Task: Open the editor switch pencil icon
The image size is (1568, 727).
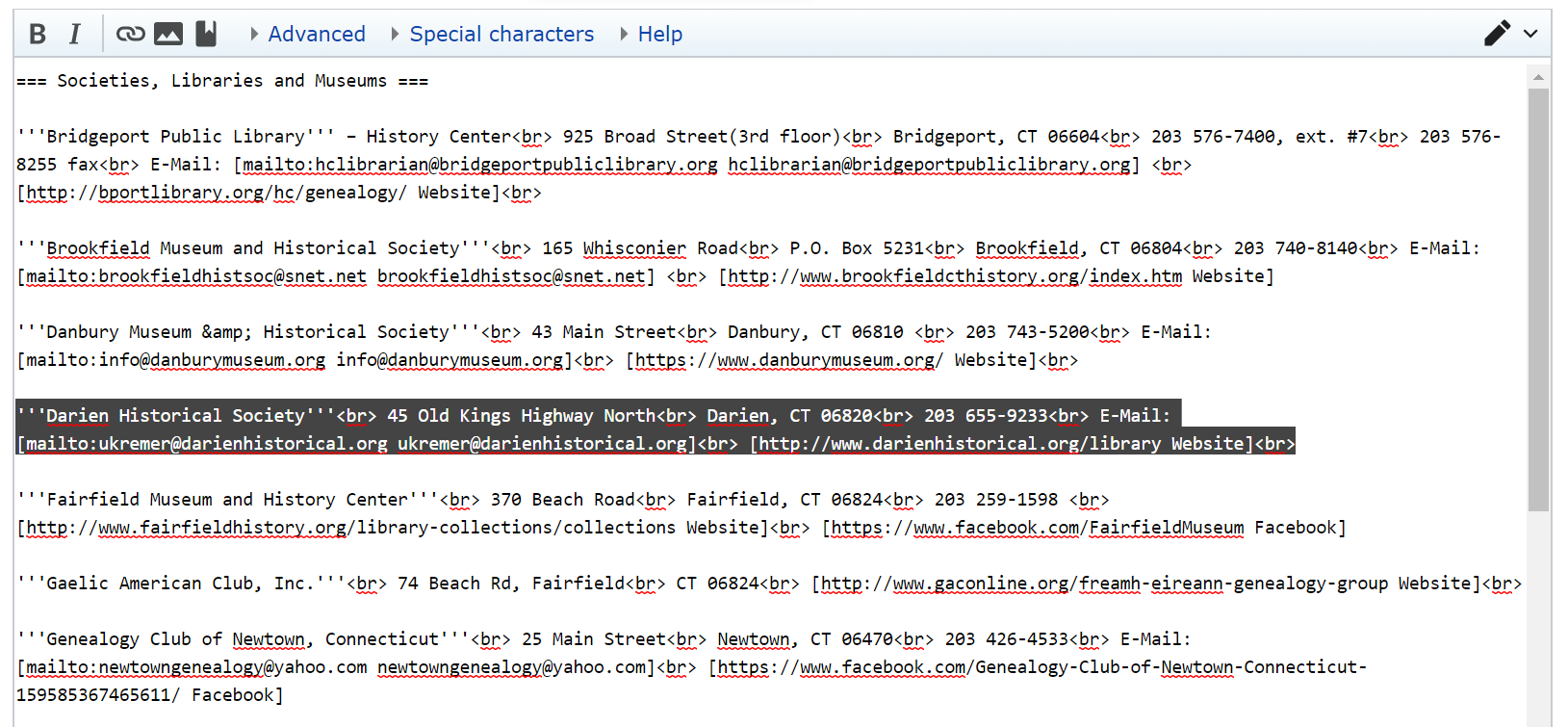Action: coord(1497,34)
